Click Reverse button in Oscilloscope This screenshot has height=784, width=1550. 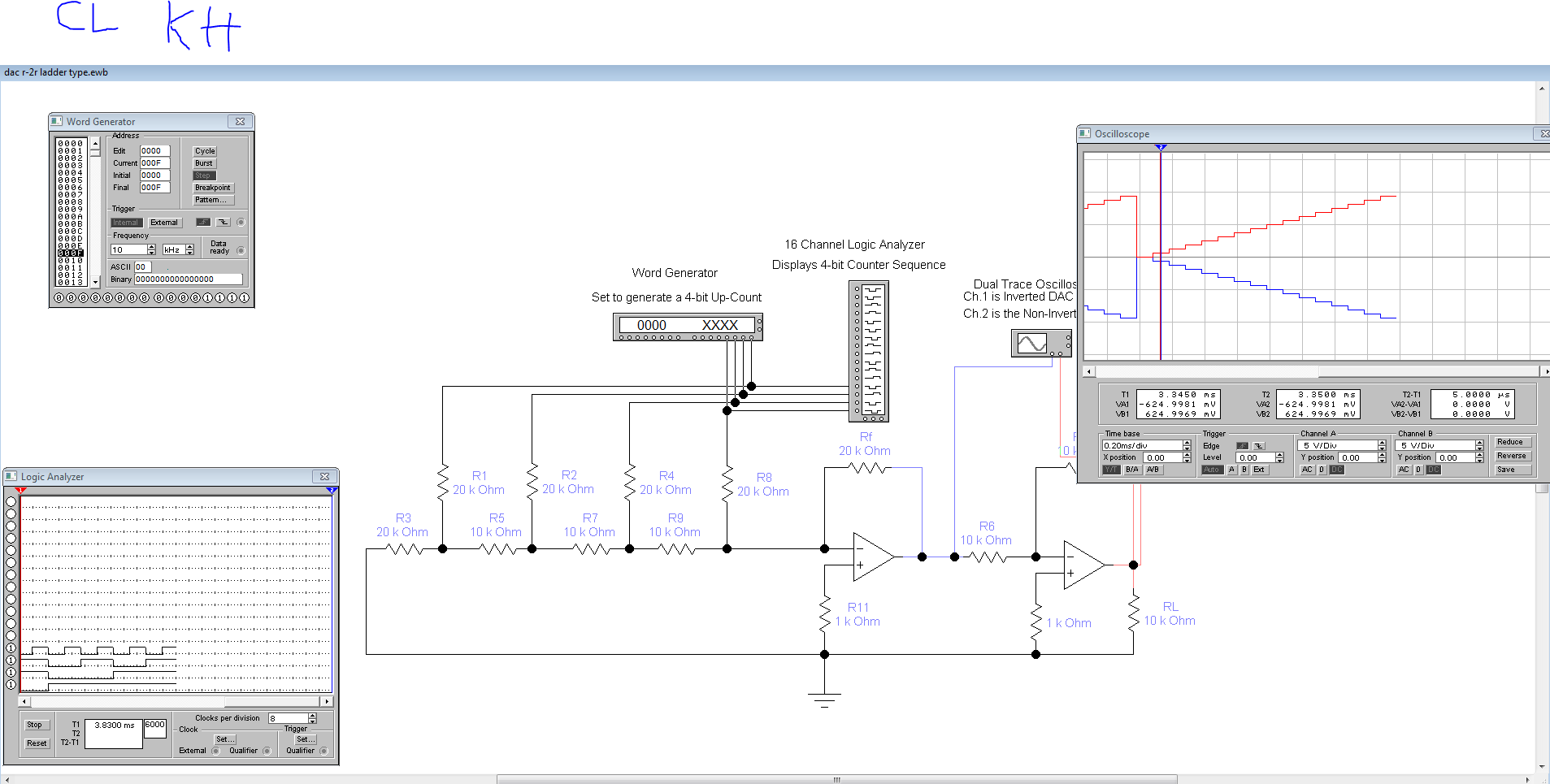click(x=1513, y=456)
